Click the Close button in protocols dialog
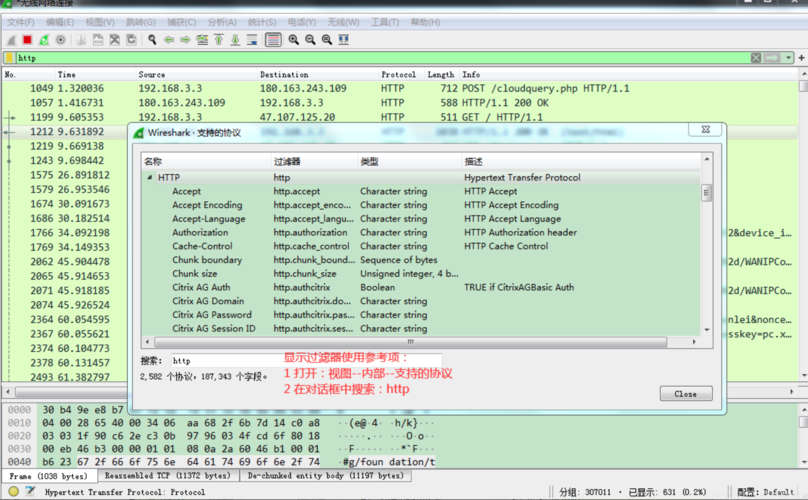The image size is (808, 500). click(x=686, y=394)
